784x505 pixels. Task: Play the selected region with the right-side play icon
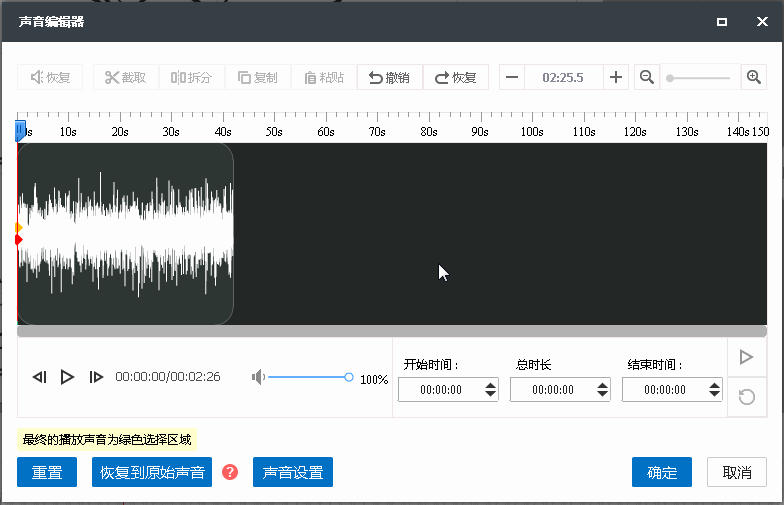[x=747, y=357]
